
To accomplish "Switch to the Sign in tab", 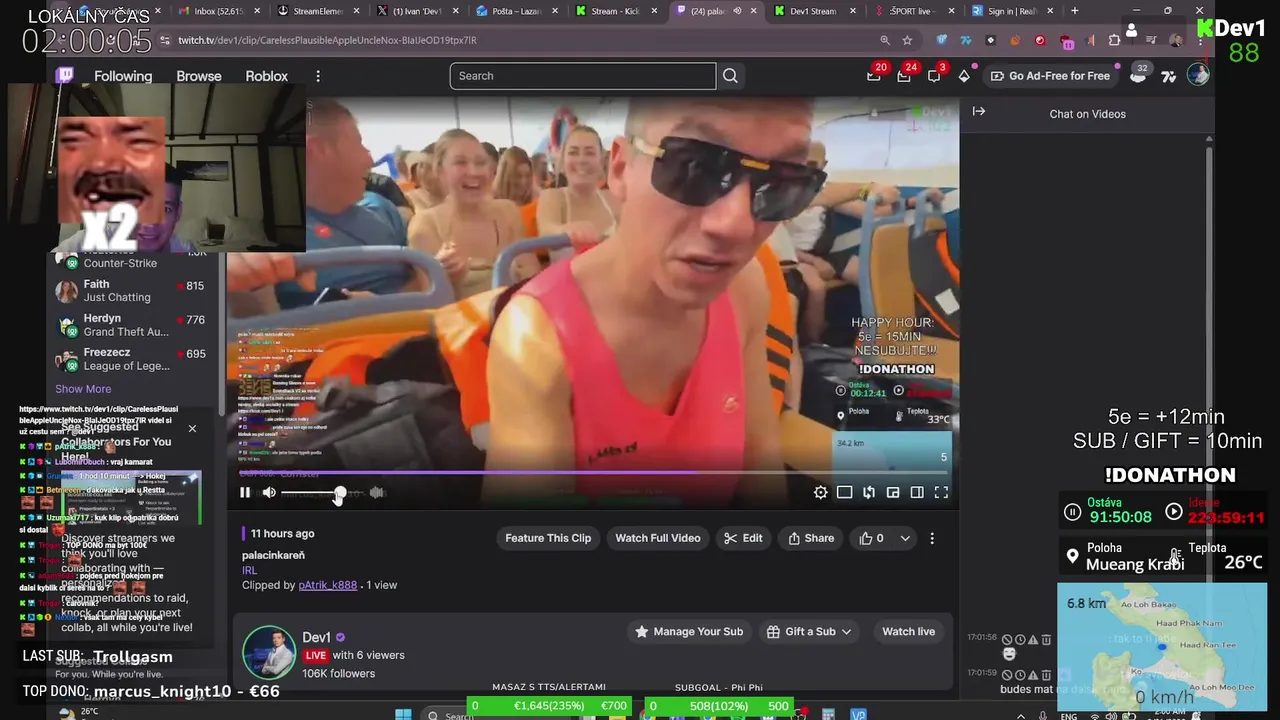I will (1012, 11).
